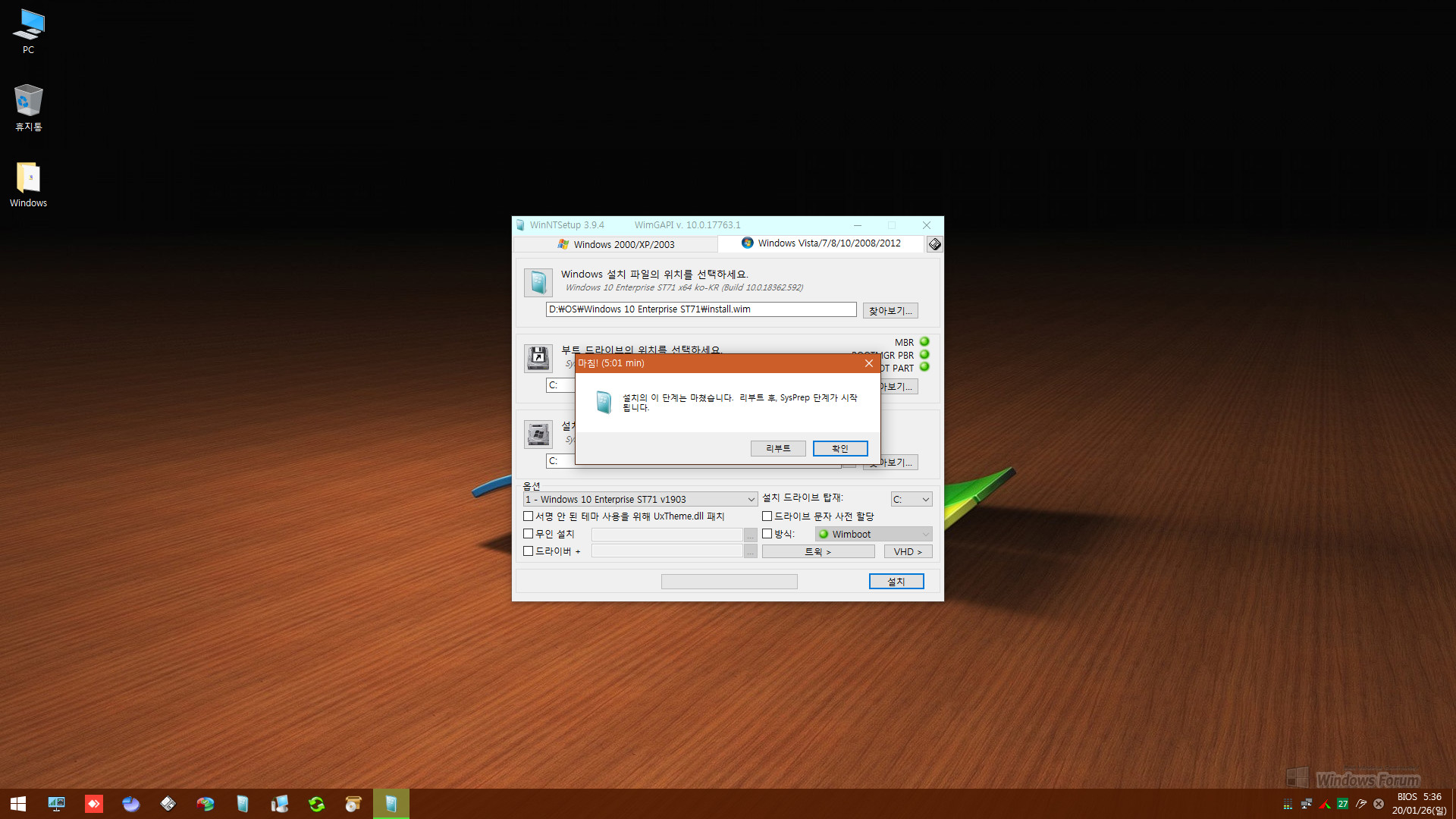Open the PC desktop icon
Image resolution: width=1456 pixels, height=819 pixels.
point(29,31)
